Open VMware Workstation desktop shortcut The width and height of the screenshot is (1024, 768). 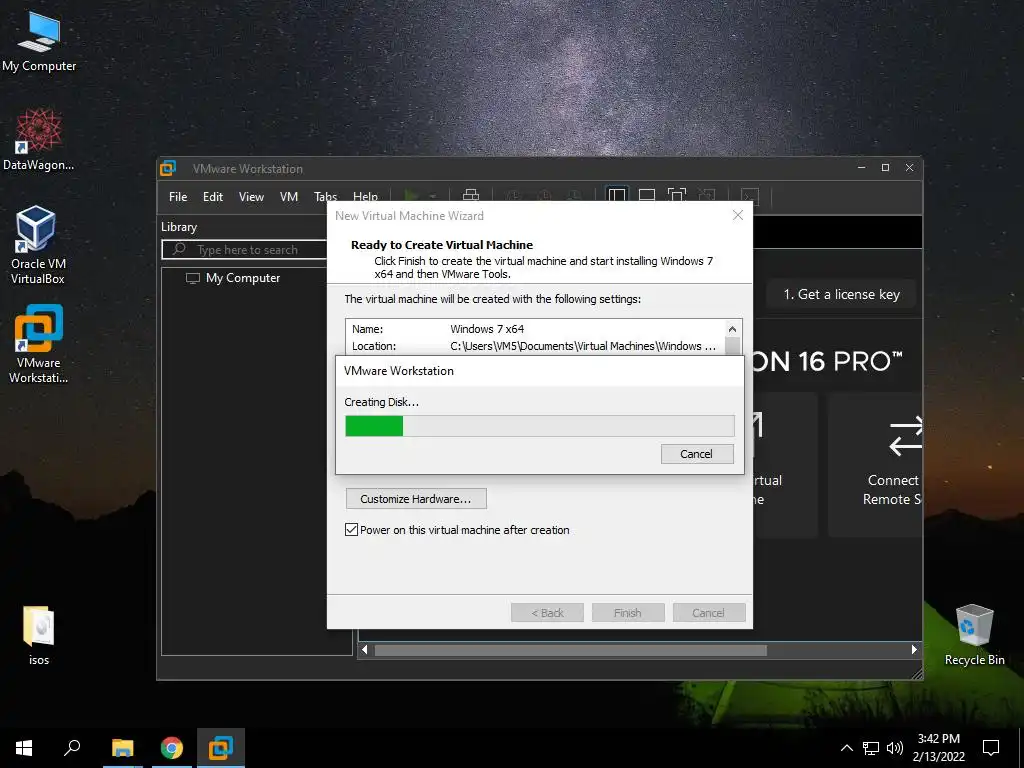[x=39, y=344]
